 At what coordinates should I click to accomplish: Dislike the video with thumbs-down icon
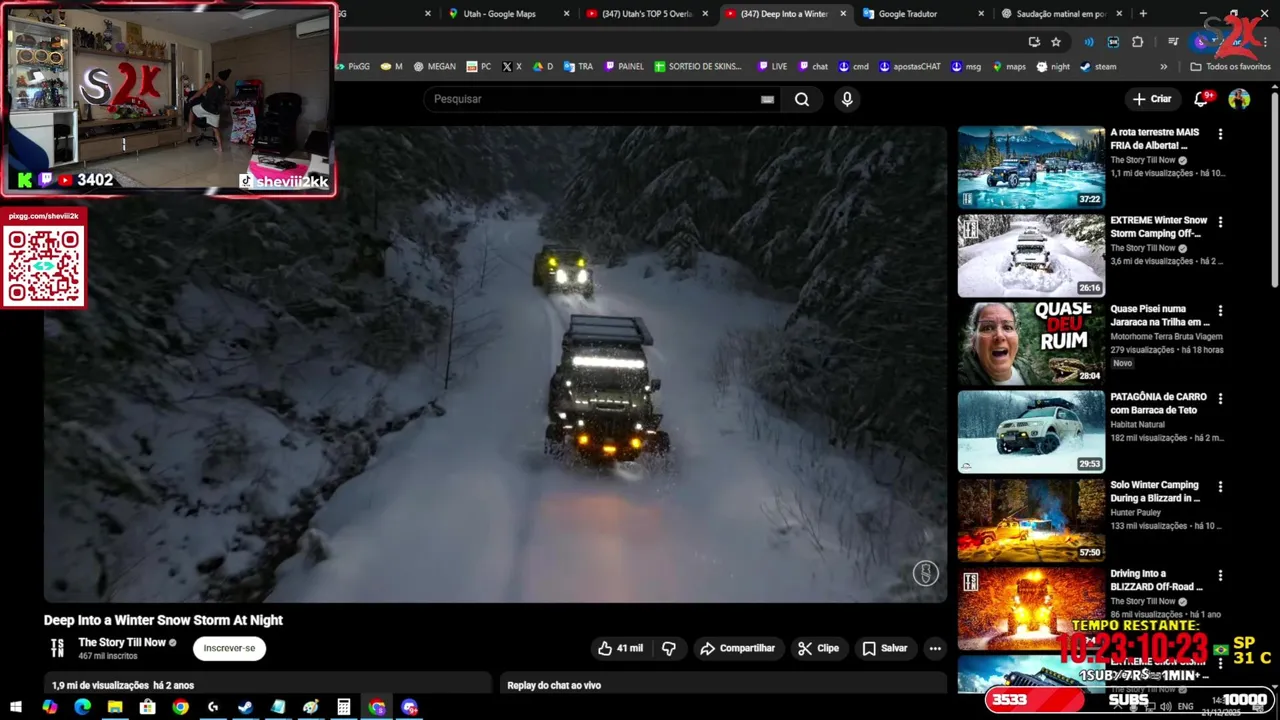pos(669,648)
